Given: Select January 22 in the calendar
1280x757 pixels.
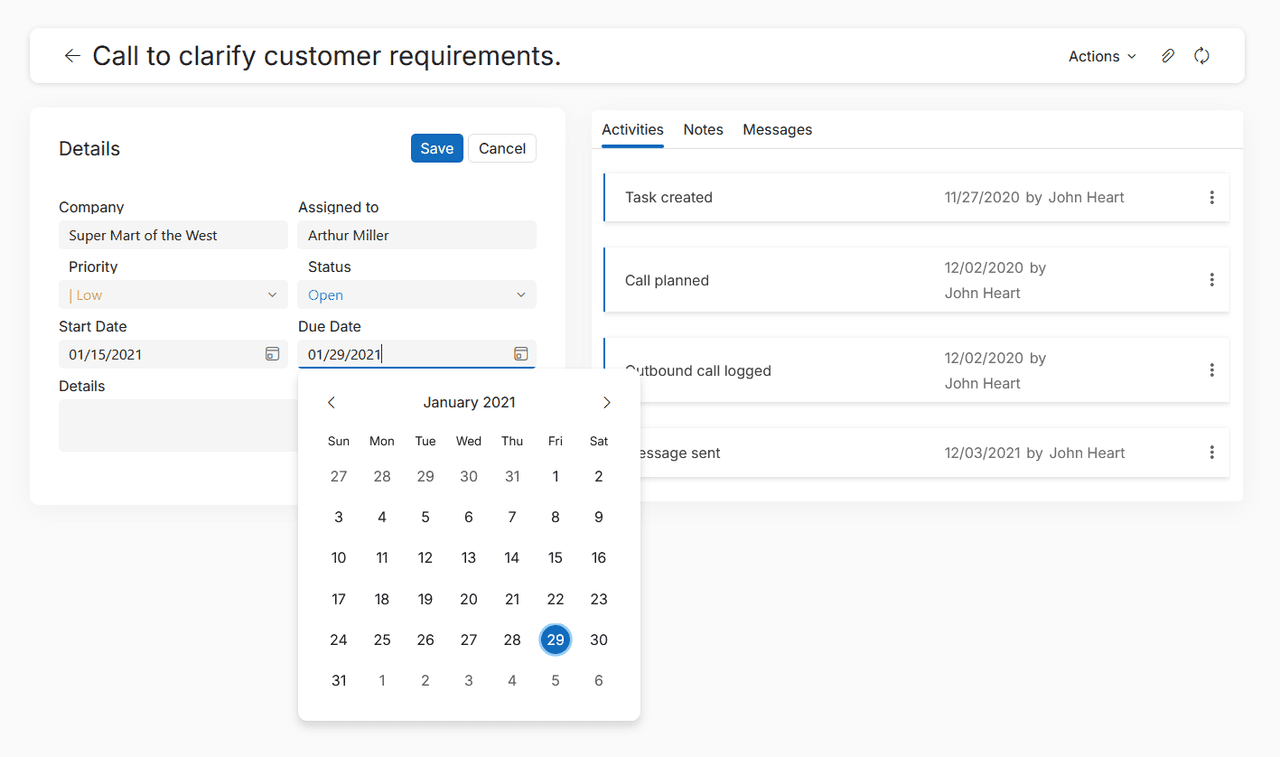Looking at the screenshot, I should (x=555, y=599).
